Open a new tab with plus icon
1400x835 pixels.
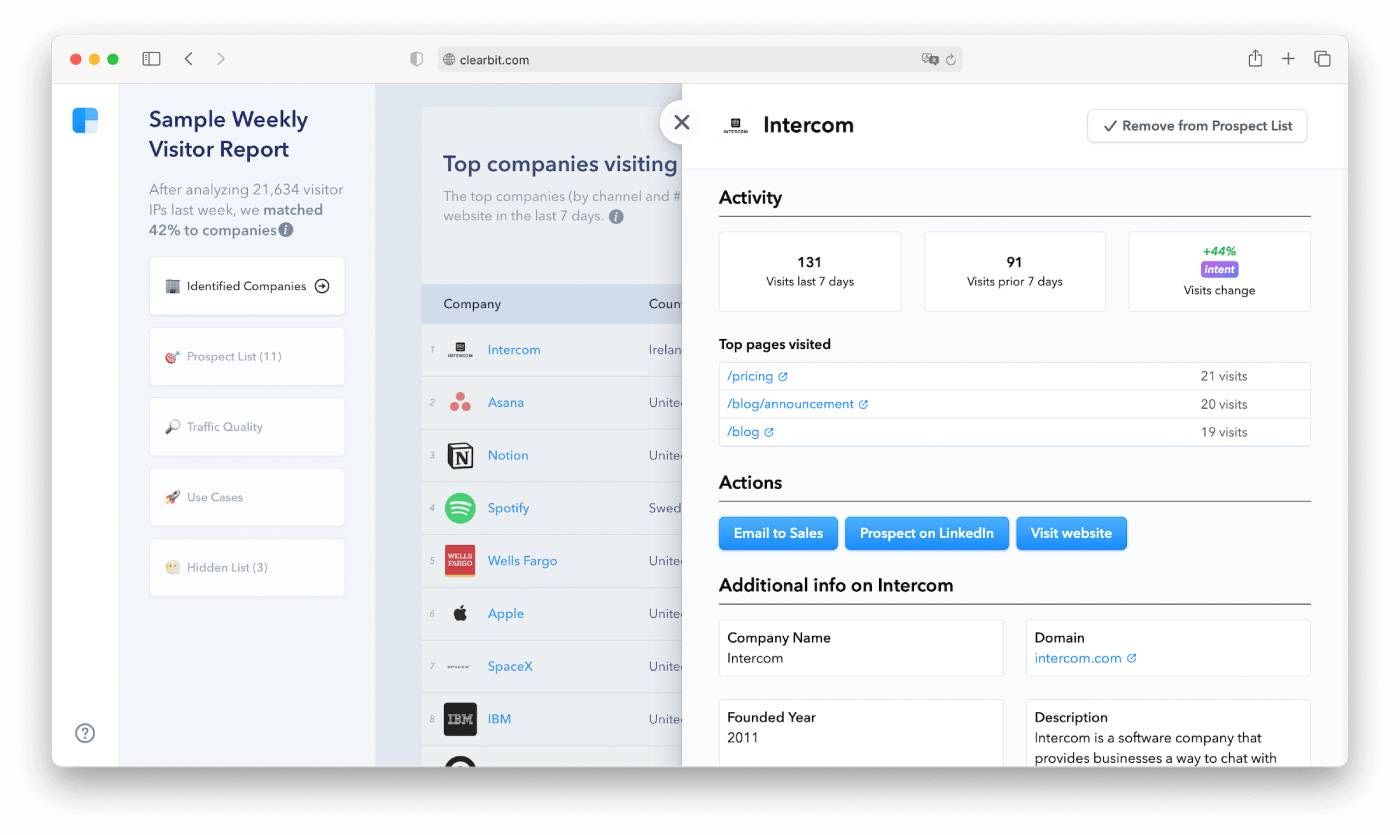coord(1288,59)
